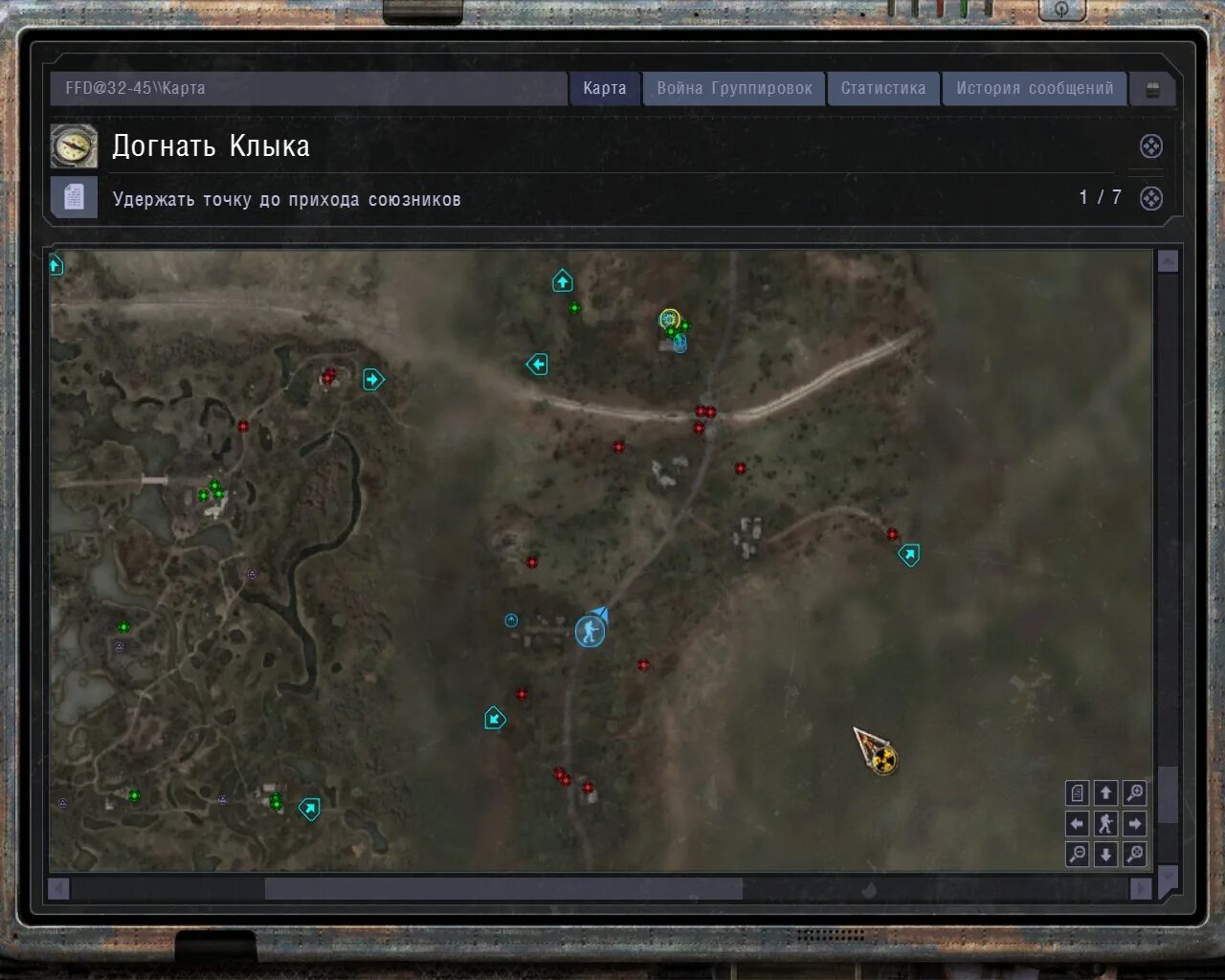Click the cyan diagonal arrow at eastern path end

click(909, 554)
